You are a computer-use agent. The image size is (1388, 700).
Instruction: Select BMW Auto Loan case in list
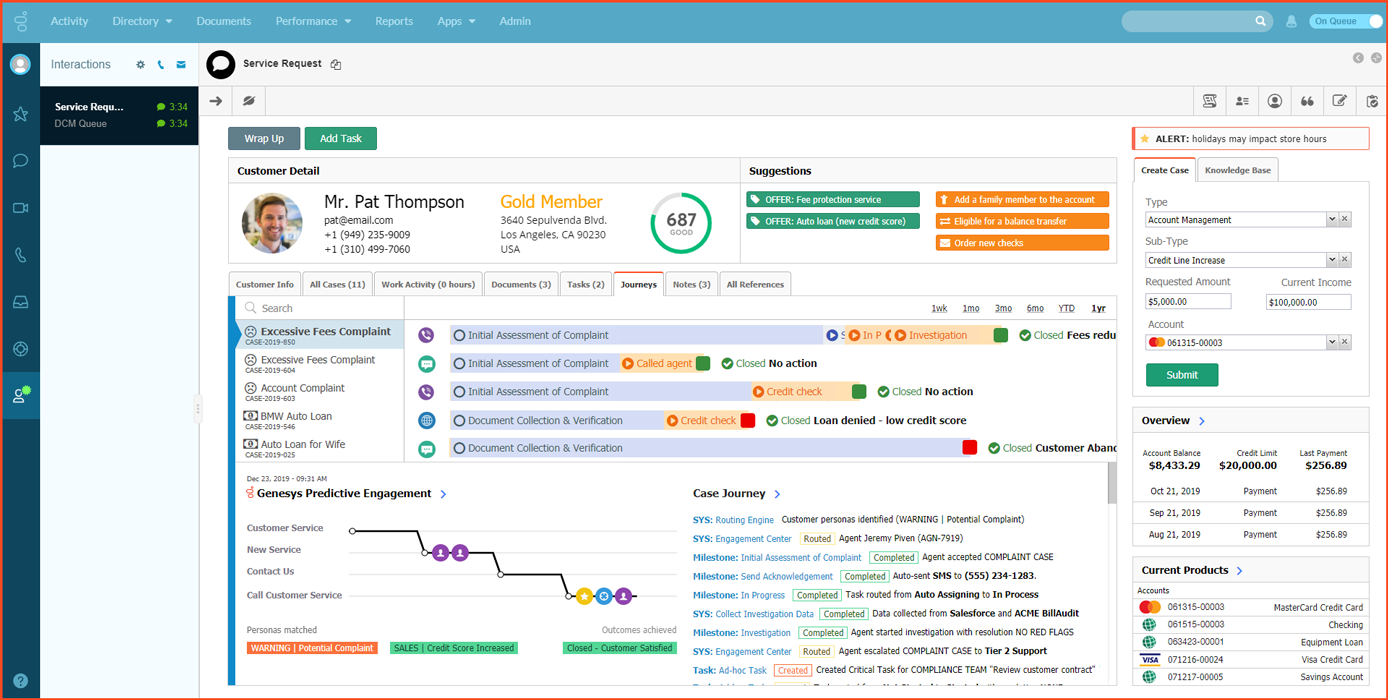[x=296, y=416]
